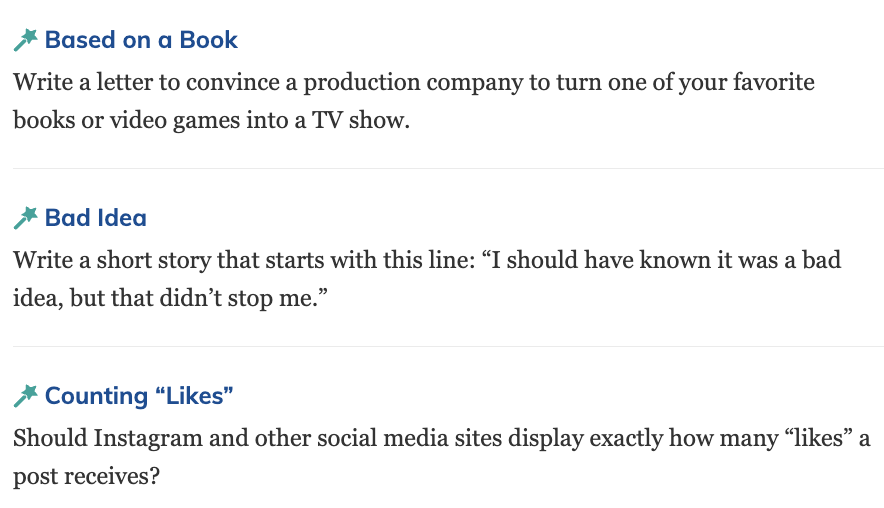Click the wand icon before Counting "Likes"
This screenshot has width=884, height=508.
[x=25, y=396]
